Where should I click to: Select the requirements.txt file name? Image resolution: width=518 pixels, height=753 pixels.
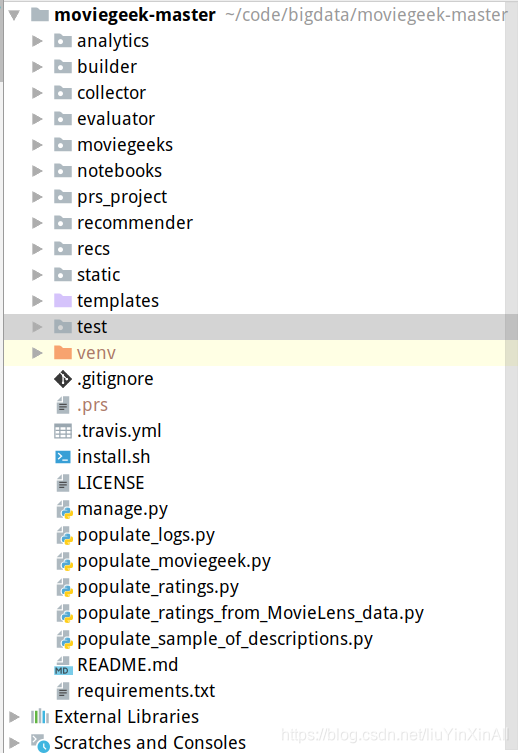(x=146, y=691)
